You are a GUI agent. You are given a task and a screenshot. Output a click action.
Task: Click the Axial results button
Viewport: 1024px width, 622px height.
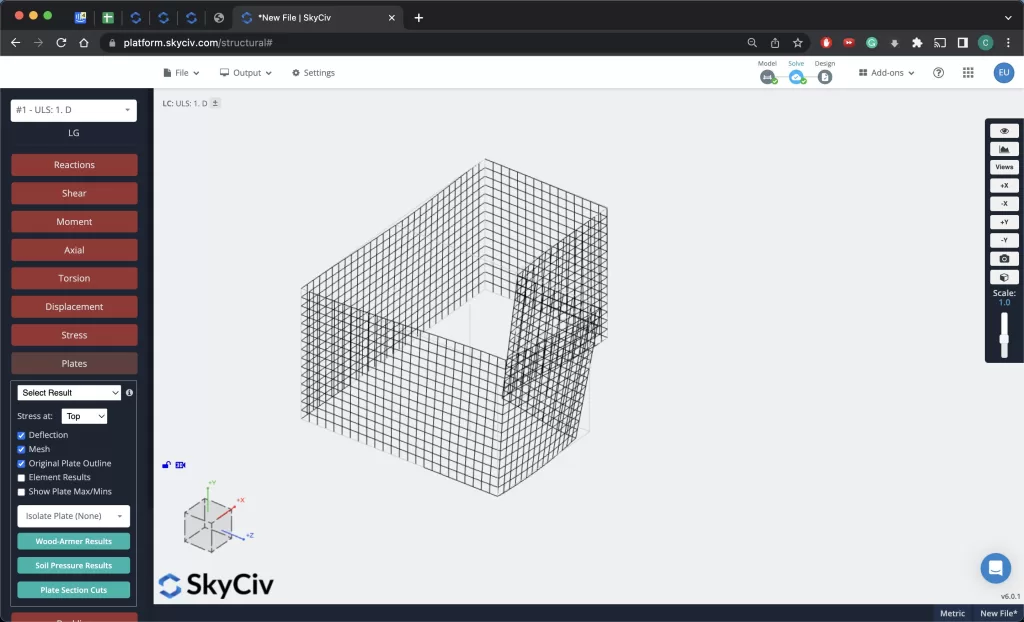74,250
